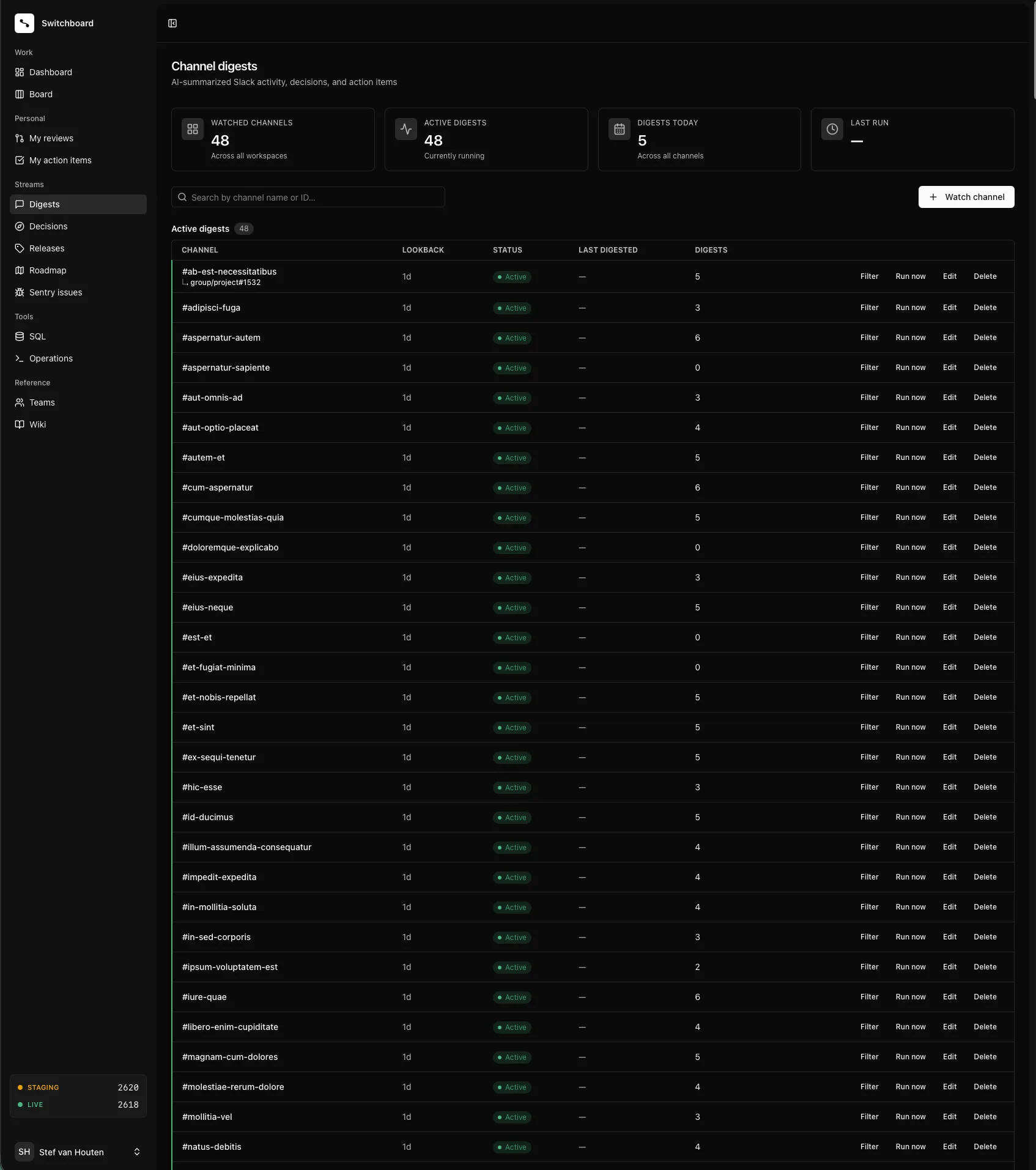Viewport: 1036px width, 1170px height.
Task: Click the magnifier icon in the search box
Action: [182, 197]
